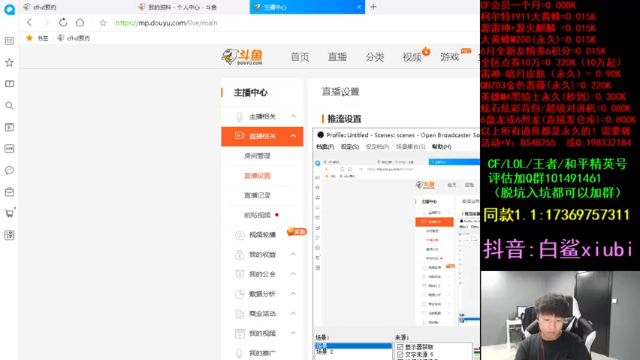The image size is (640, 360).
Task: Expand the 我的公会 section chevron
Action: [x=293, y=274]
